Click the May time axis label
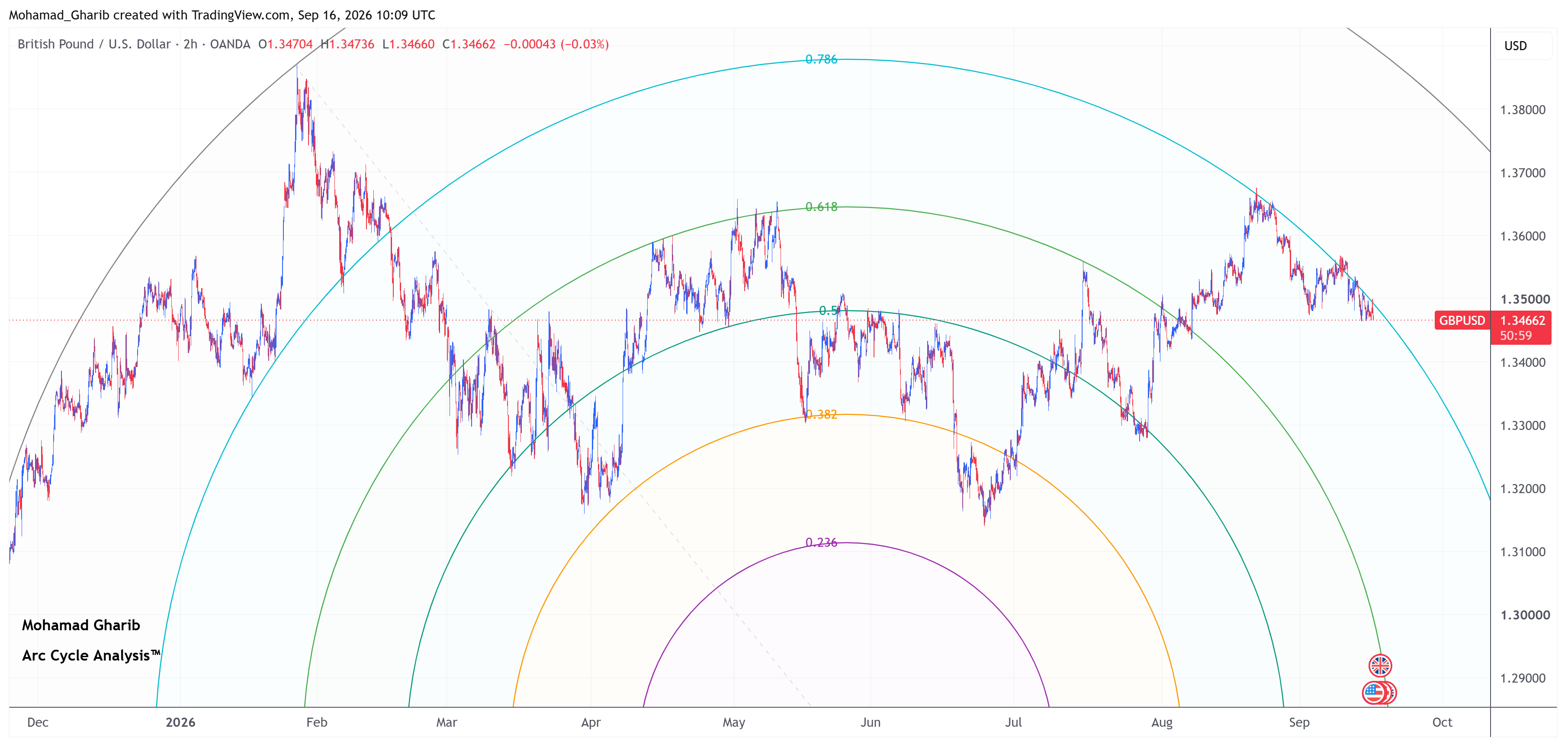This screenshot has width=1568, height=741. (x=733, y=722)
